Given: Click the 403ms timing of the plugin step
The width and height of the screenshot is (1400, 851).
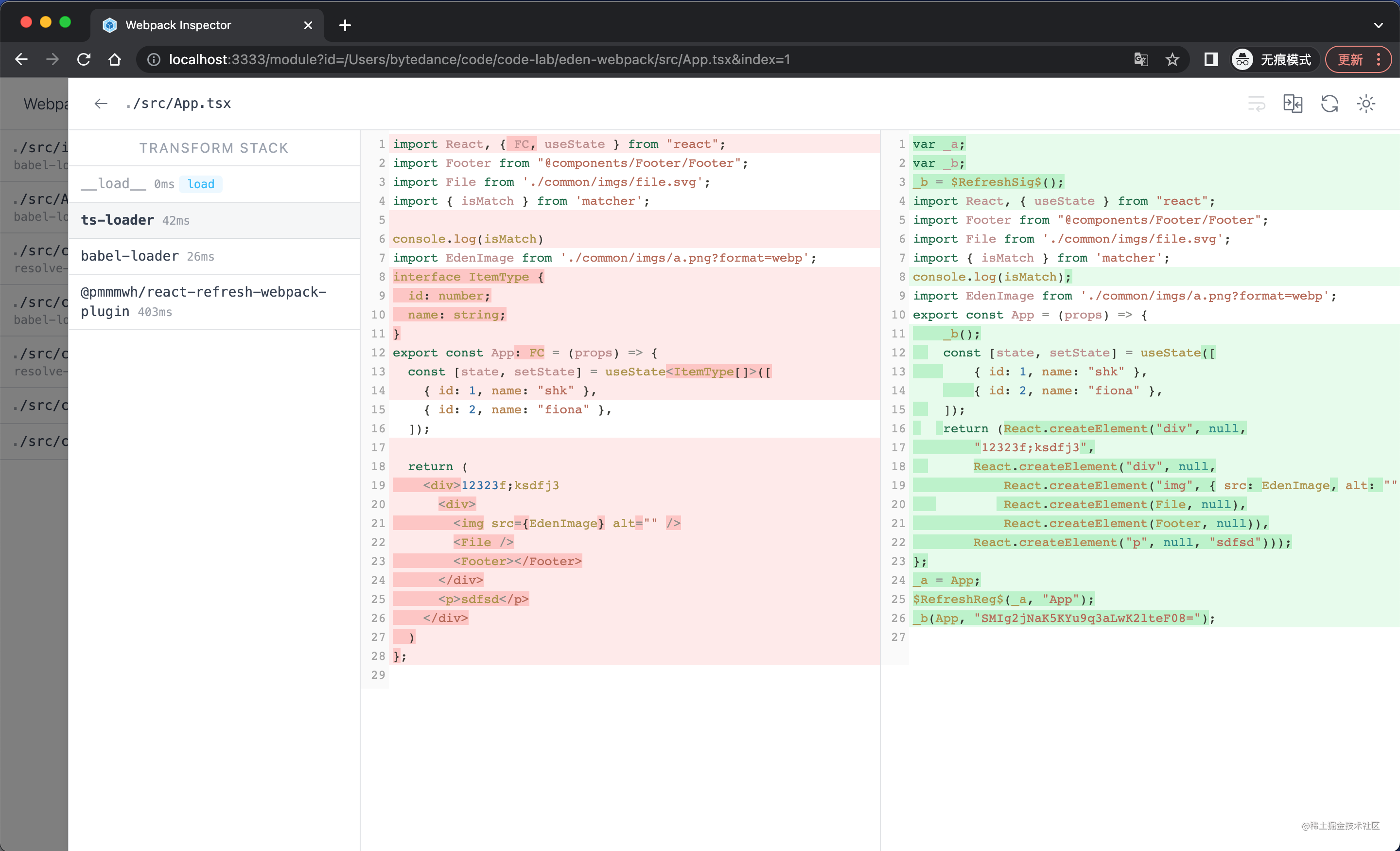Looking at the screenshot, I should pyautogui.click(x=155, y=312).
